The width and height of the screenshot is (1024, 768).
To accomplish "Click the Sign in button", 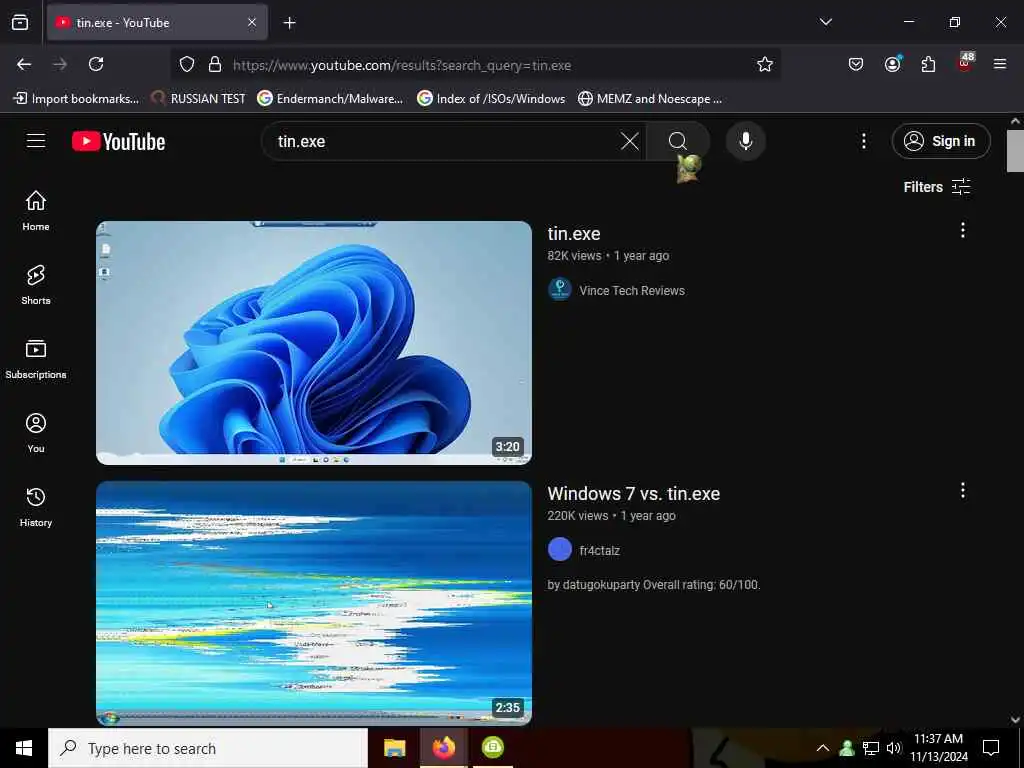I will click(x=941, y=141).
